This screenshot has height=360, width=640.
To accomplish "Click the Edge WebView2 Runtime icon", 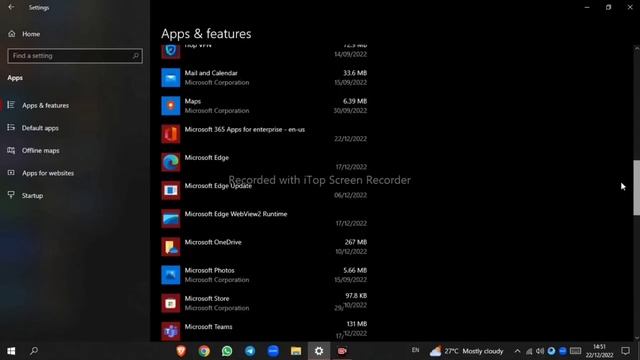I will 171,219.
